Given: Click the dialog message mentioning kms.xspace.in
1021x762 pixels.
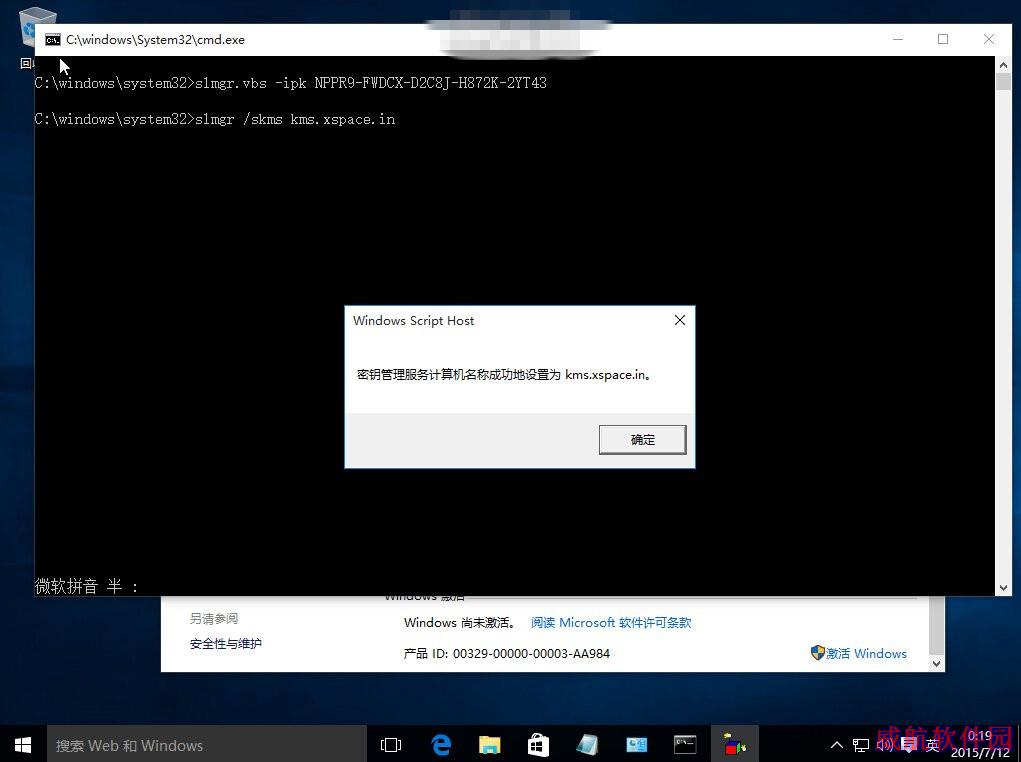Looking at the screenshot, I should coord(504,374).
